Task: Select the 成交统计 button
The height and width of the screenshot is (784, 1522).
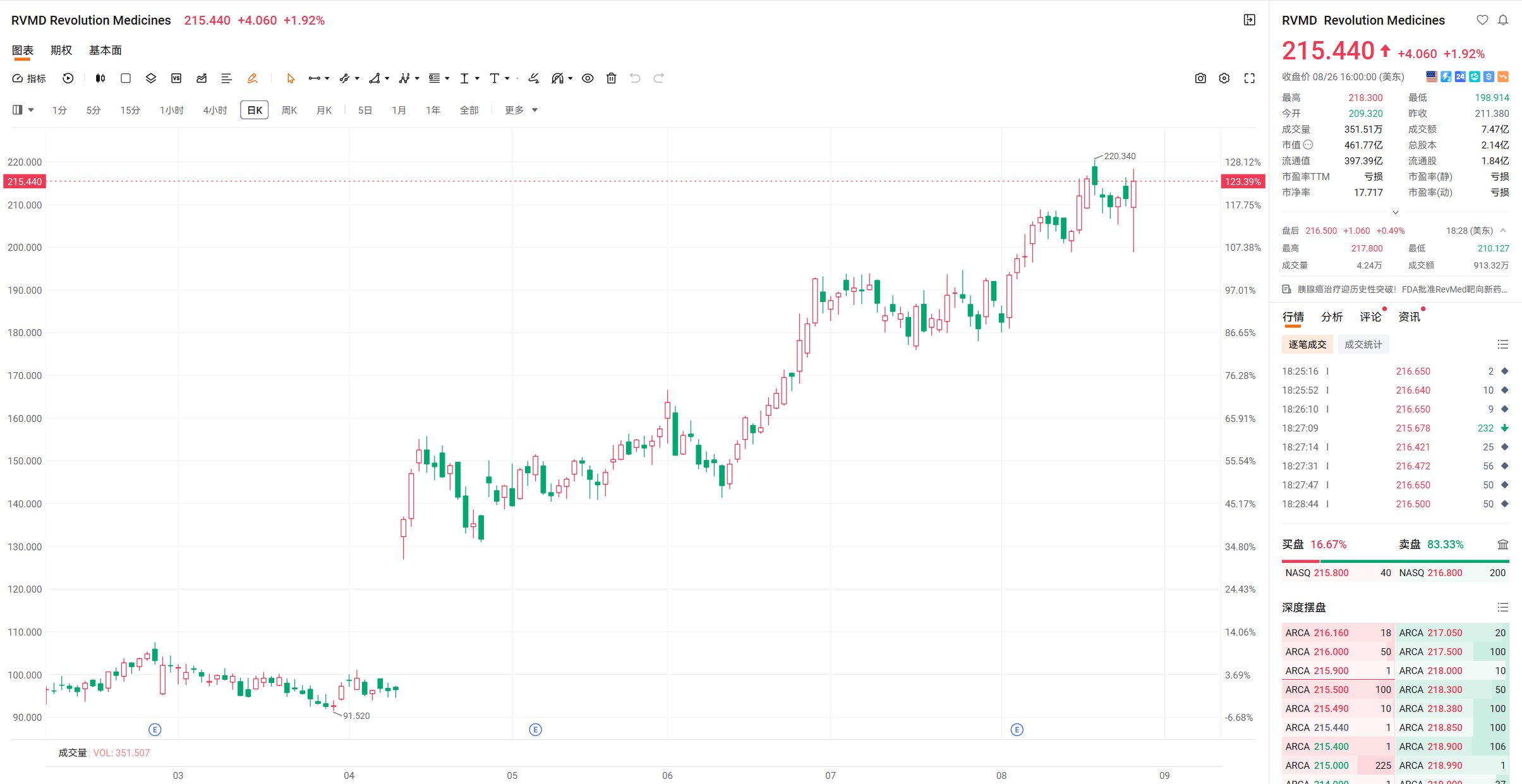Action: pos(1363,344)
